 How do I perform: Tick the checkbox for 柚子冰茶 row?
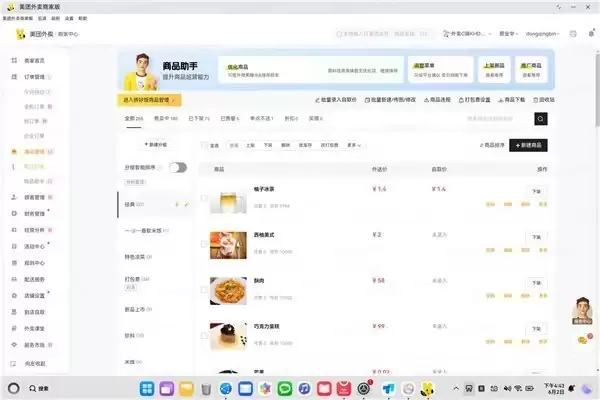pyautogui.click(x=204, y=198)
